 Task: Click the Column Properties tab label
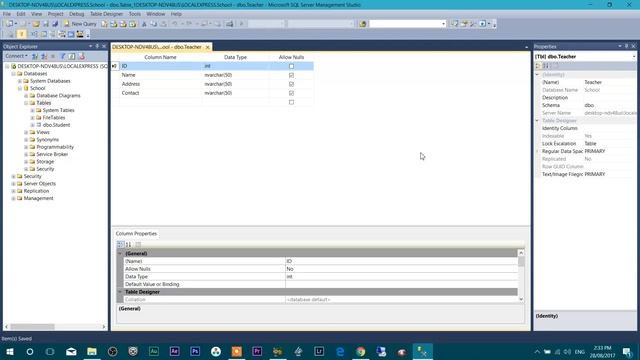pyautogui.click(x=136, y=233)
